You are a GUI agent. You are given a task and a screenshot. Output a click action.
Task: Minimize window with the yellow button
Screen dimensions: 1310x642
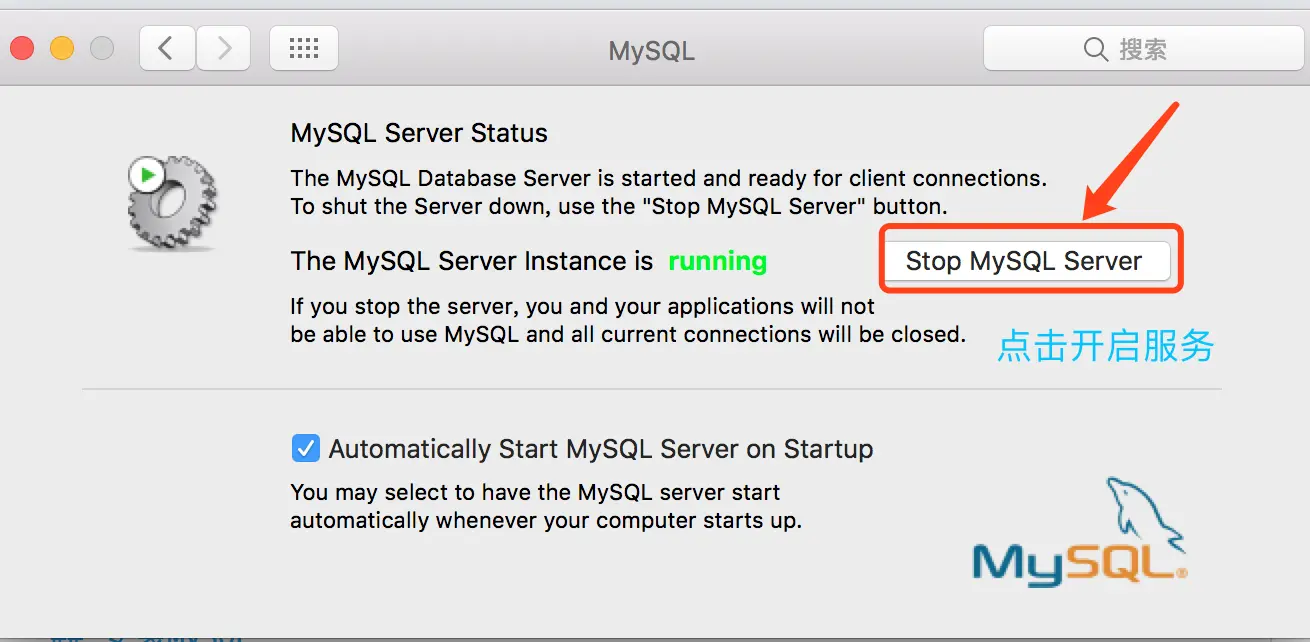[x=62, y=48]
